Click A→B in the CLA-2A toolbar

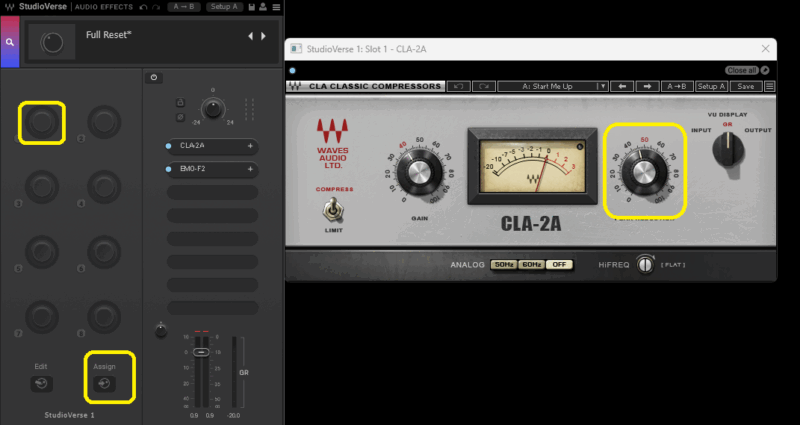(x=677, y=86)
